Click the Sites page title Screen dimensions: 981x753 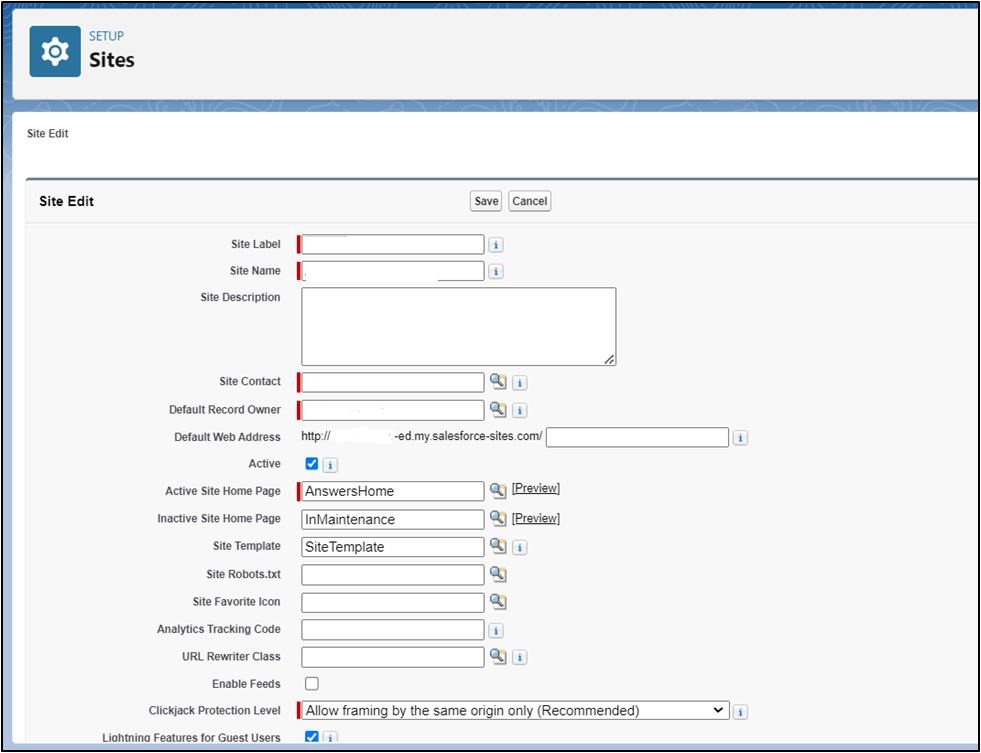pyautogui.click(x=111, y=60)
